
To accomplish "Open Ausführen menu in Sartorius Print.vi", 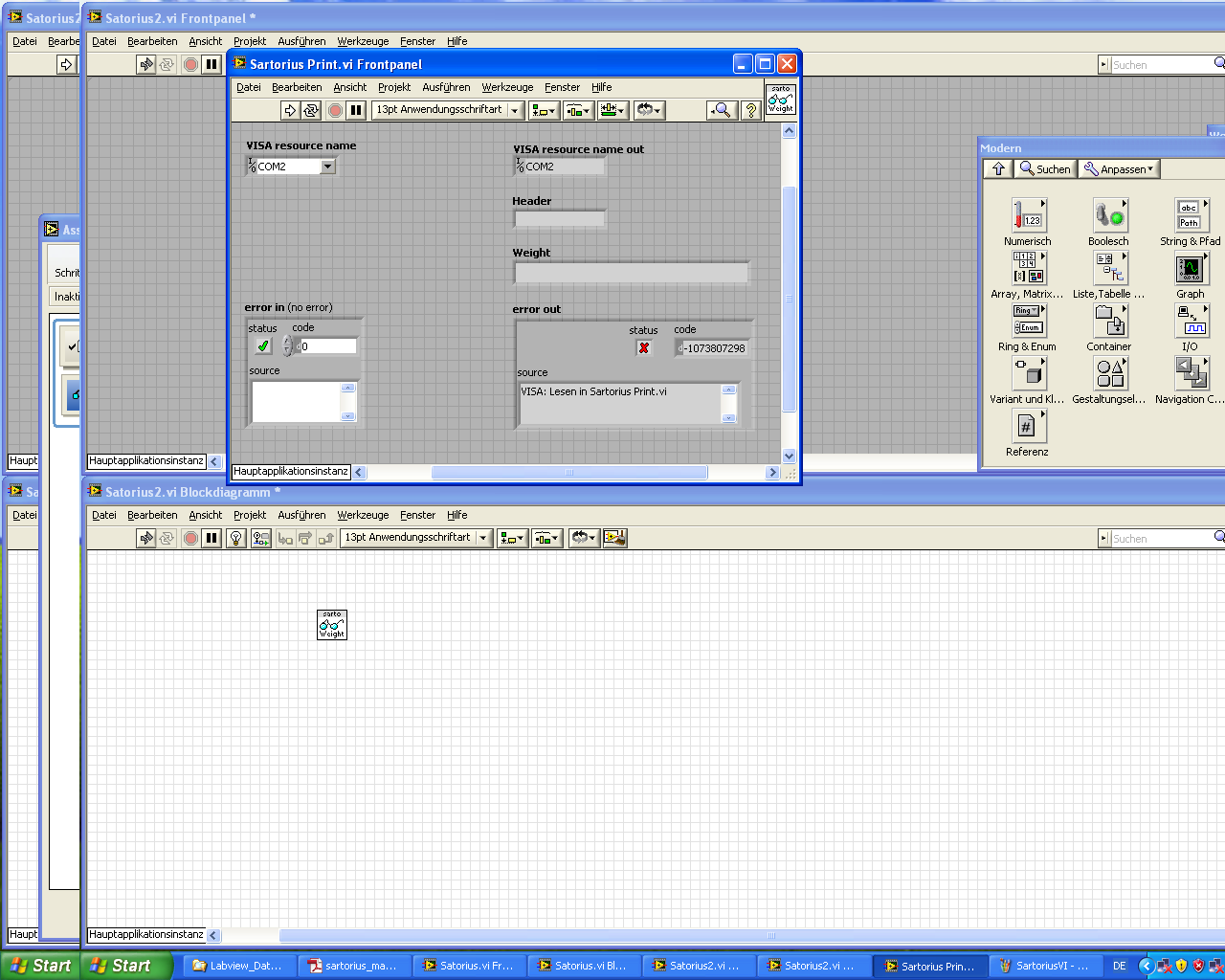I will 446,87.
